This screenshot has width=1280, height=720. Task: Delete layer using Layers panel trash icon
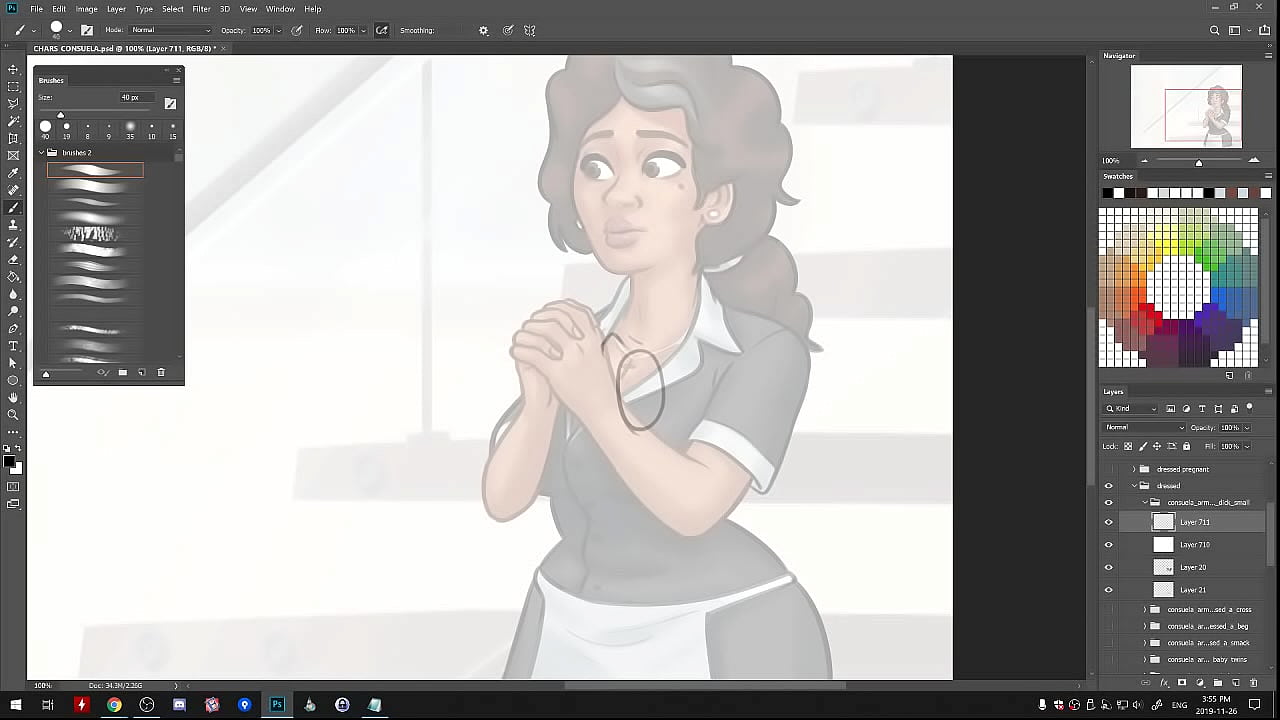click(1254, 683)
